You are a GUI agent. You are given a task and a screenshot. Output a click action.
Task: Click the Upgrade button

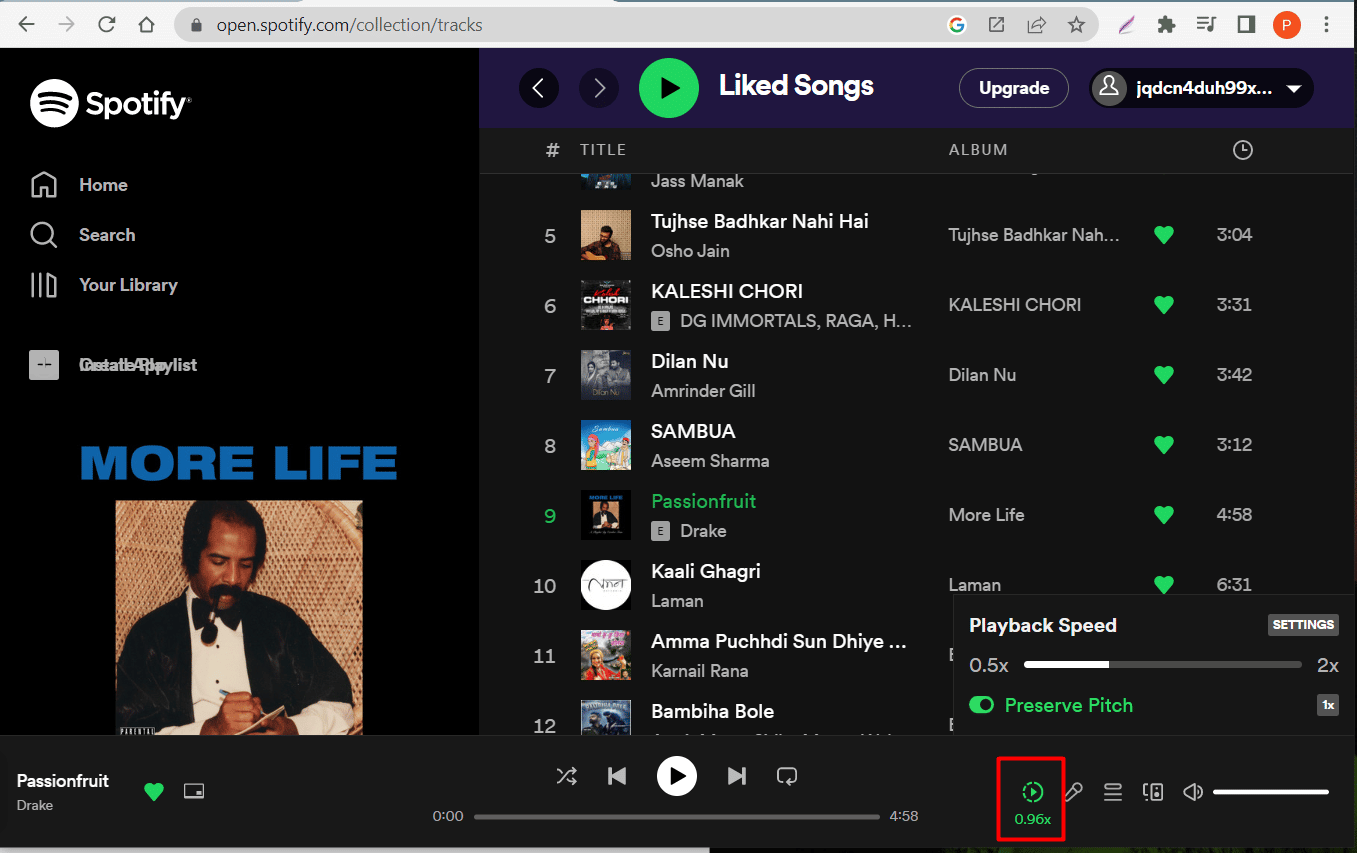(x=1013, y=88)
